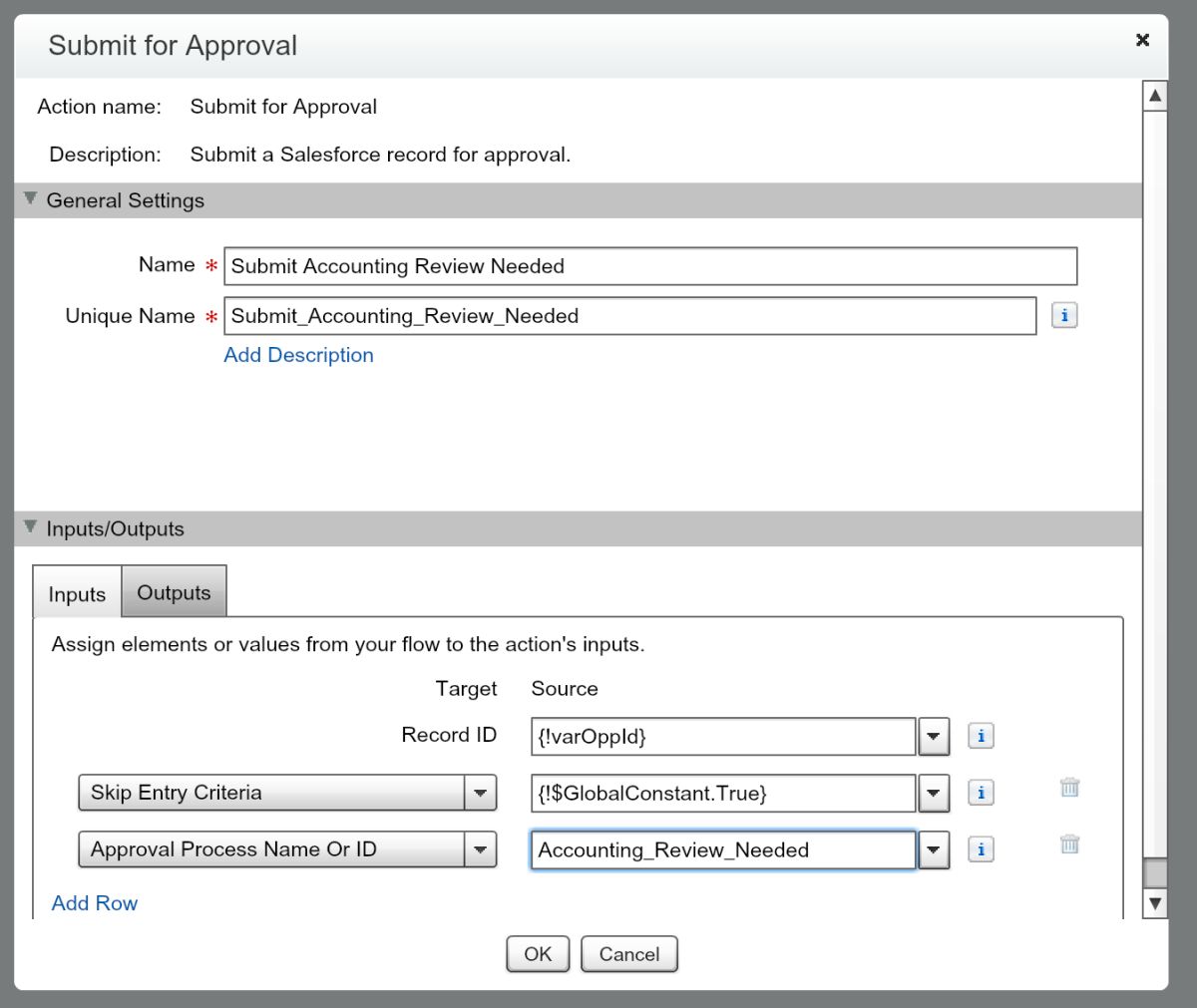Open the GlobalConstant.True source dropdown arrow
The width and height of the screenshot is (1197, 1008).
(x=934, y=794)
